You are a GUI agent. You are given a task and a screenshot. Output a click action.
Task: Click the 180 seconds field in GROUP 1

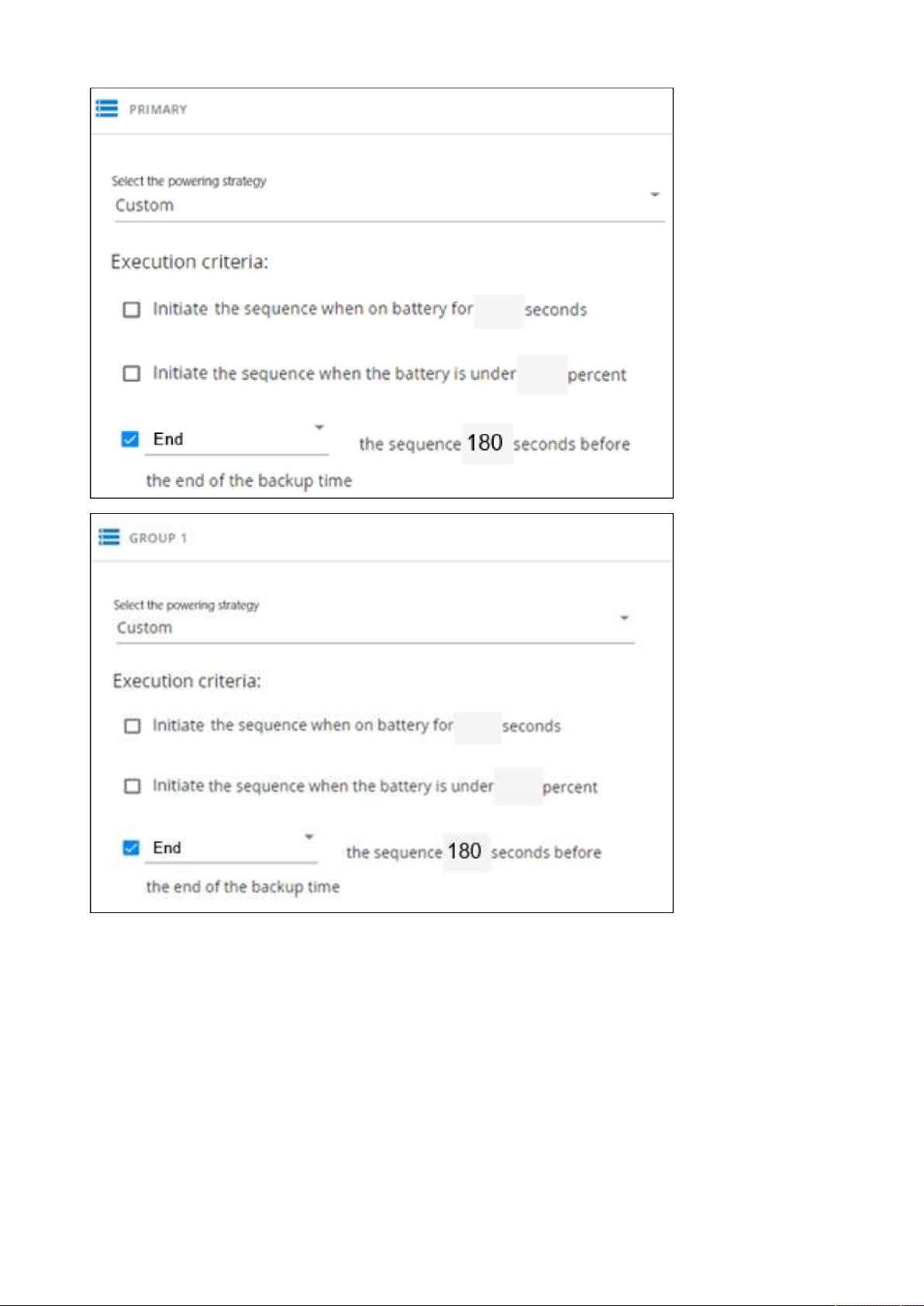click(x=467, y=852)
